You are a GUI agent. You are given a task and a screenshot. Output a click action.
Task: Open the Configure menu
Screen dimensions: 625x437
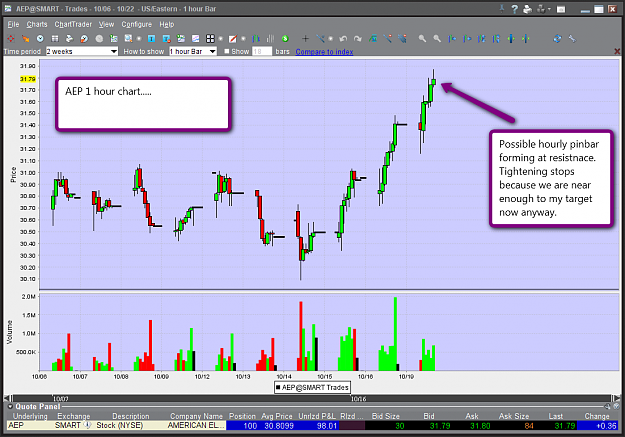pyautogui.click(x=137, y=24)
